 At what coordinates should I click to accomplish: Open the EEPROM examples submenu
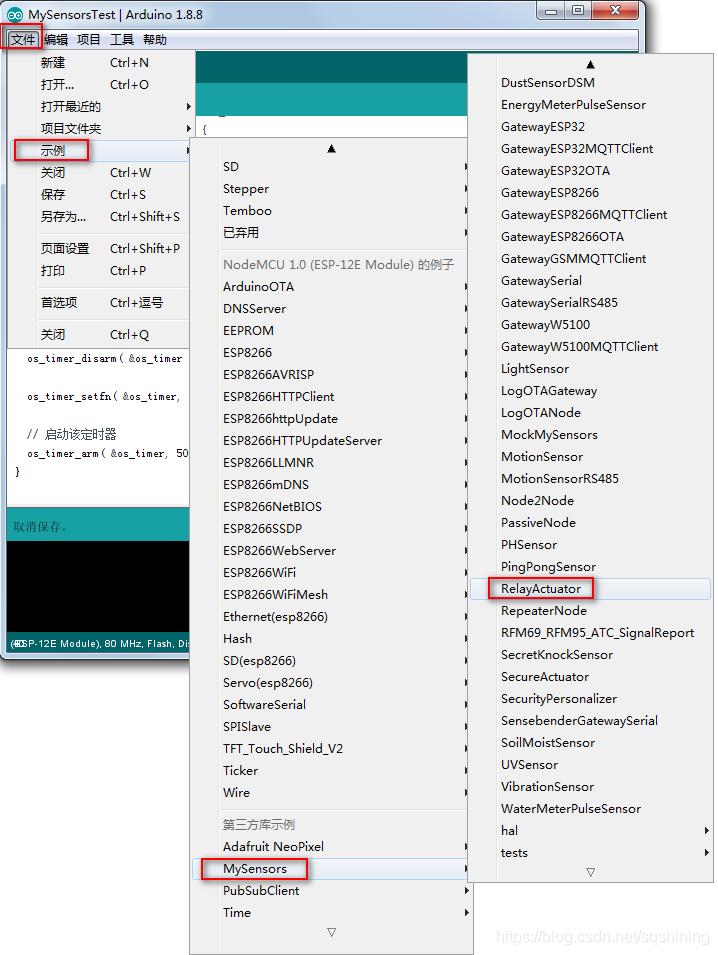click(x=331, y=331)
